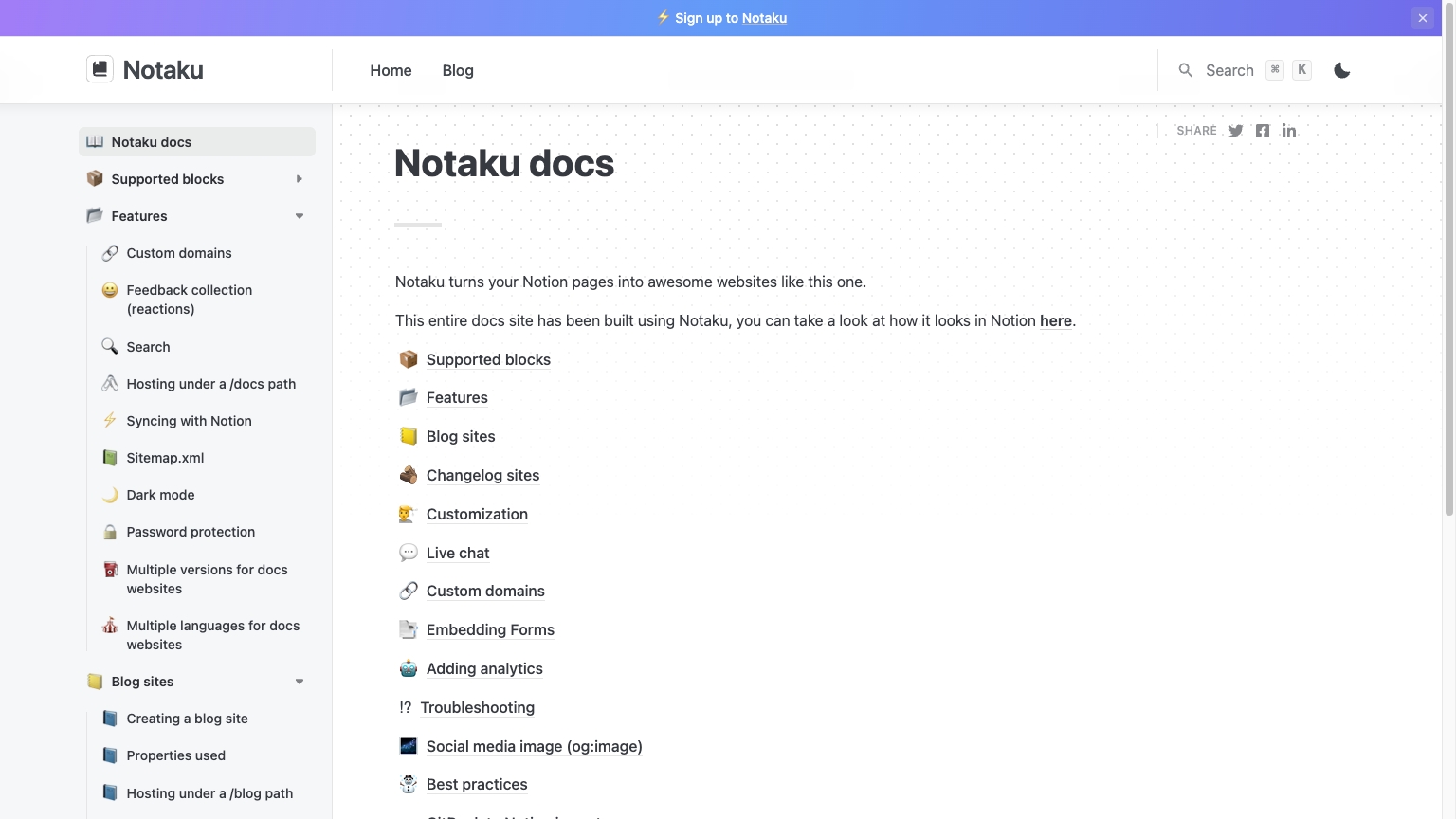The height and width of the screenshot is (819, 1456).
Task: Click the icon beside Adding analytics
Action: (409, 668)
